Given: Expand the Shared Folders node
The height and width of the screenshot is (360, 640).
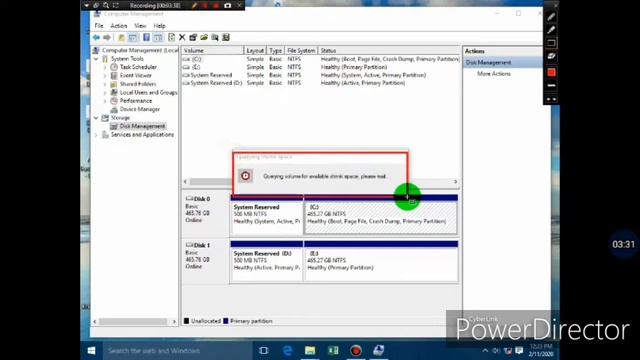Looking at the screenshot, I should pos(105,84).
